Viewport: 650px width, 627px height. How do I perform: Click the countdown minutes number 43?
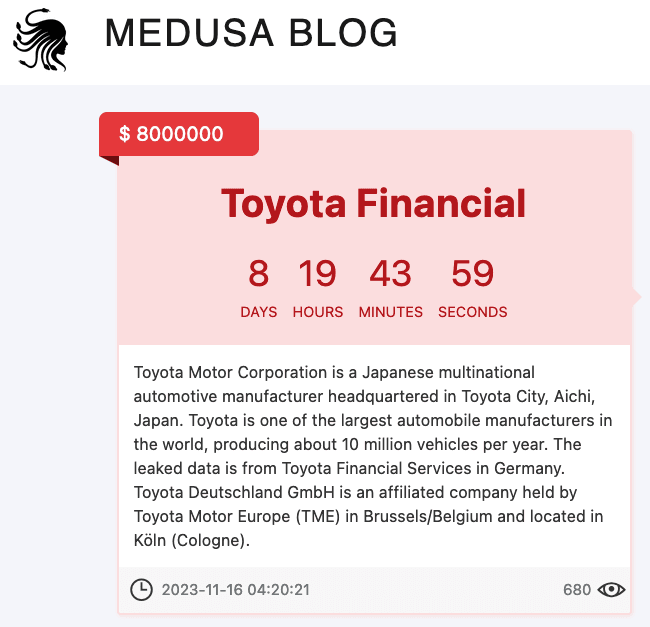click(390, 273)
